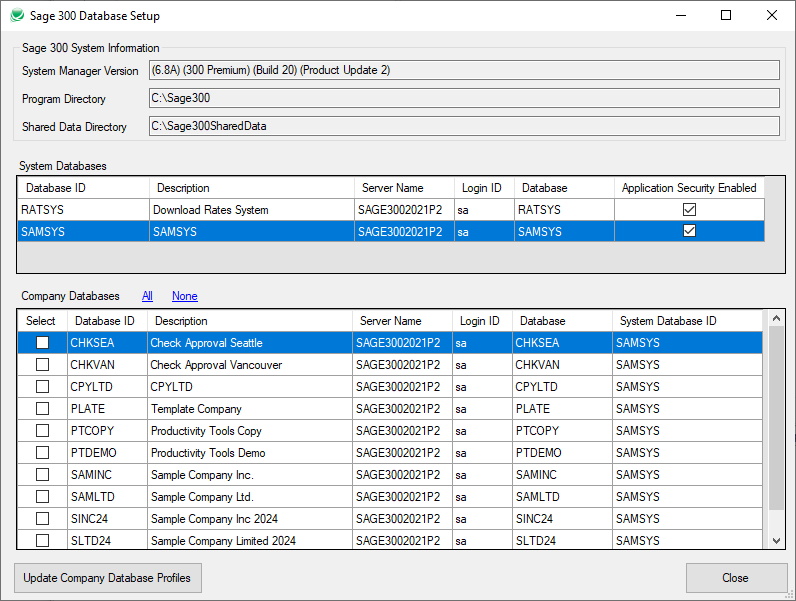Image resolution: width=796 pixels, height=601 pixels.
Task: Click Application Security Enabled column header
Action: coord(689,188)
